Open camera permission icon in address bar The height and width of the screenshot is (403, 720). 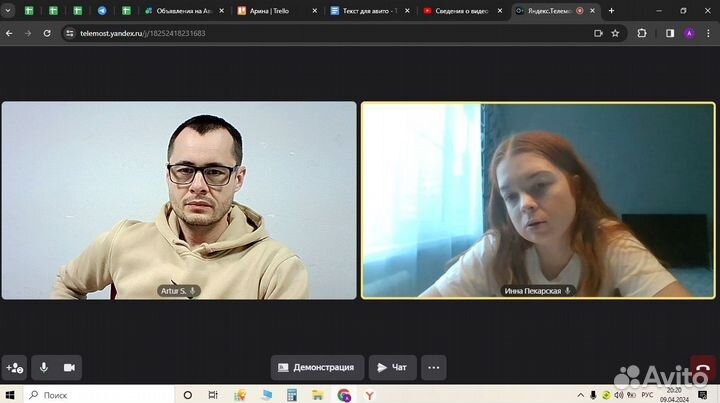tap(598, 33)
